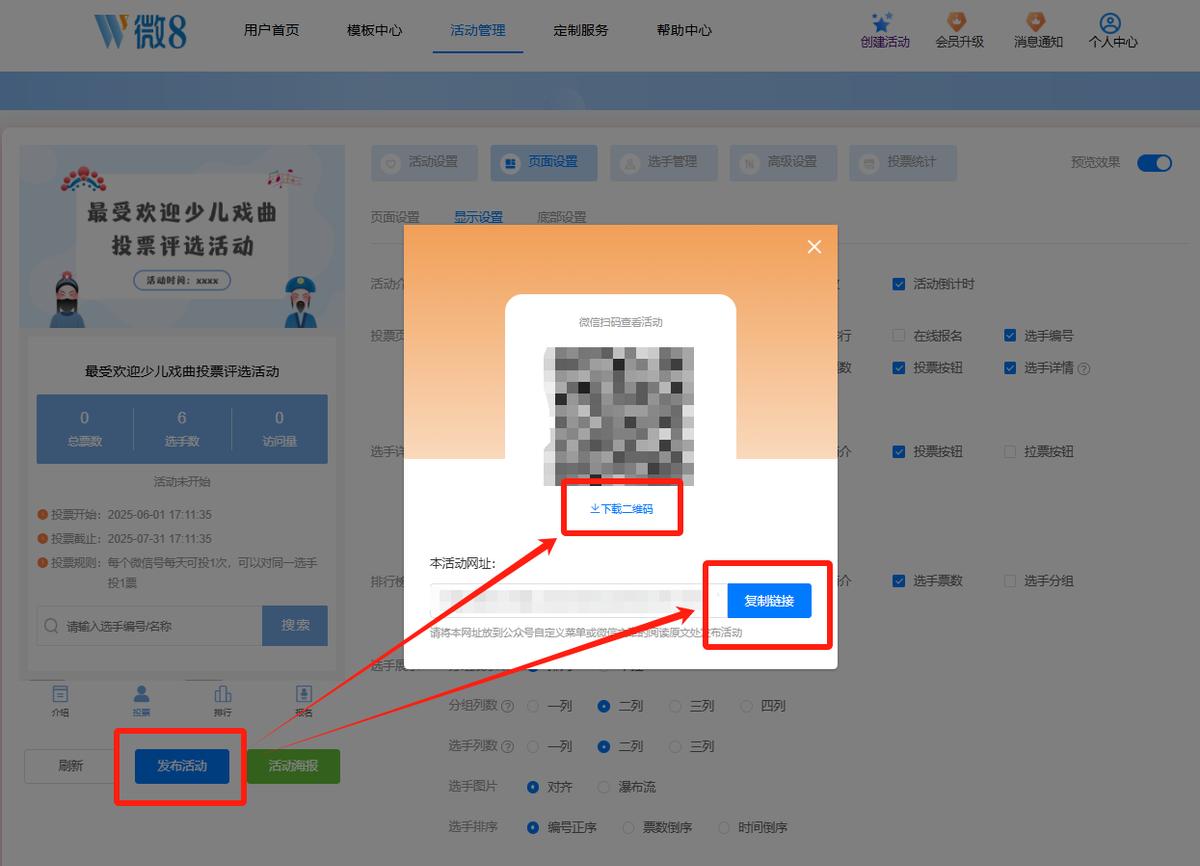The image size is (1200, 866).
Task: Switch to 页面设置 main tab with icon
Action: (543, 162)
